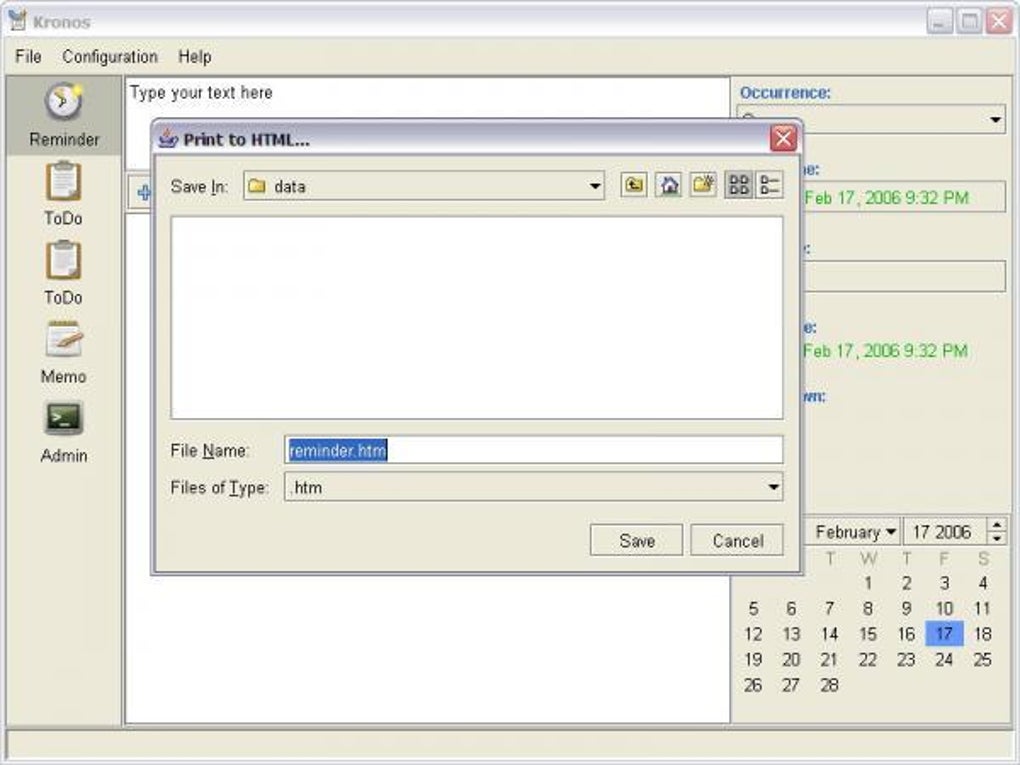This screenshot has height=765, width=1020.
Task: Switch file chooser to Details view
Action: [x=769, y=185]
